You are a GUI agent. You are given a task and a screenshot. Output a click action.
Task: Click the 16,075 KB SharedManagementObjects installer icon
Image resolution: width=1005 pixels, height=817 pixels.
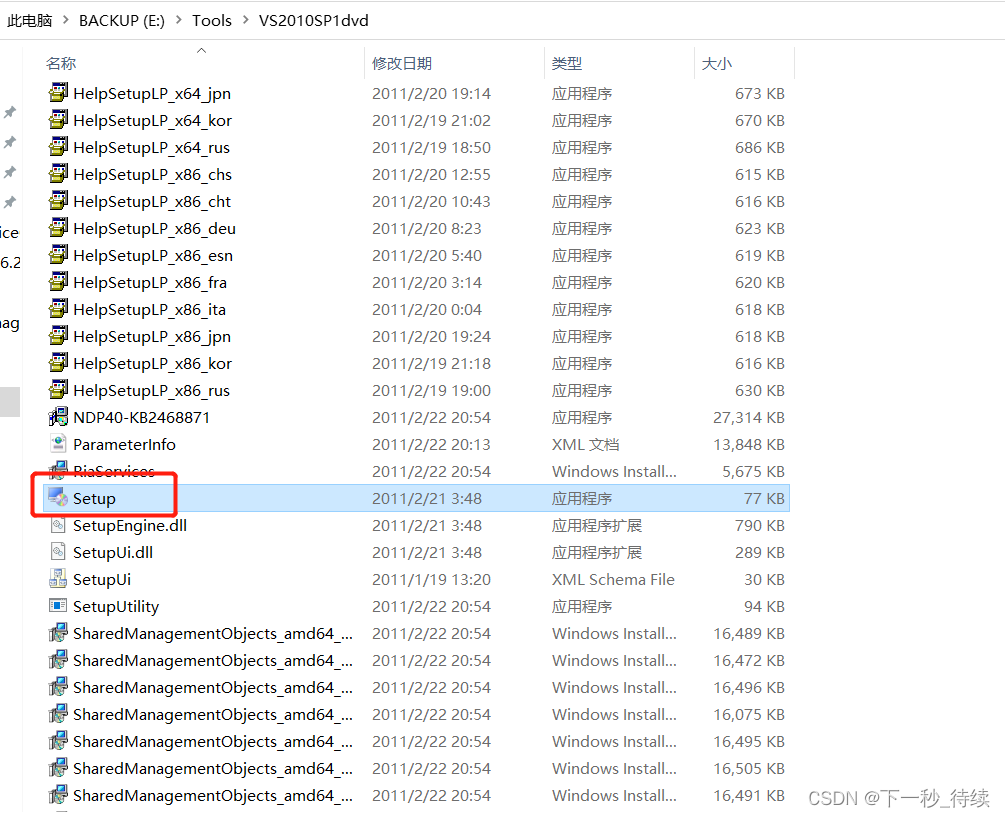58,713
